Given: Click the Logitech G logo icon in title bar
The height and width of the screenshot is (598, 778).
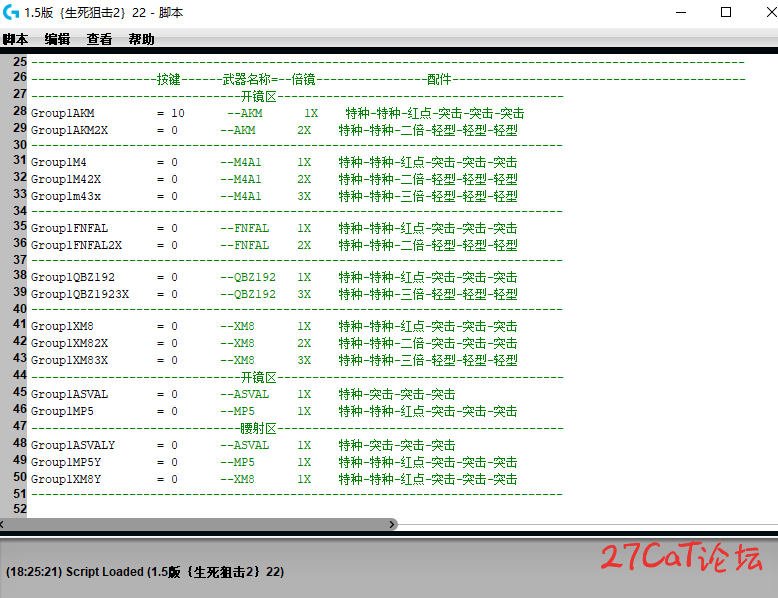Looking at the screenshot, I should coord(11,12).
